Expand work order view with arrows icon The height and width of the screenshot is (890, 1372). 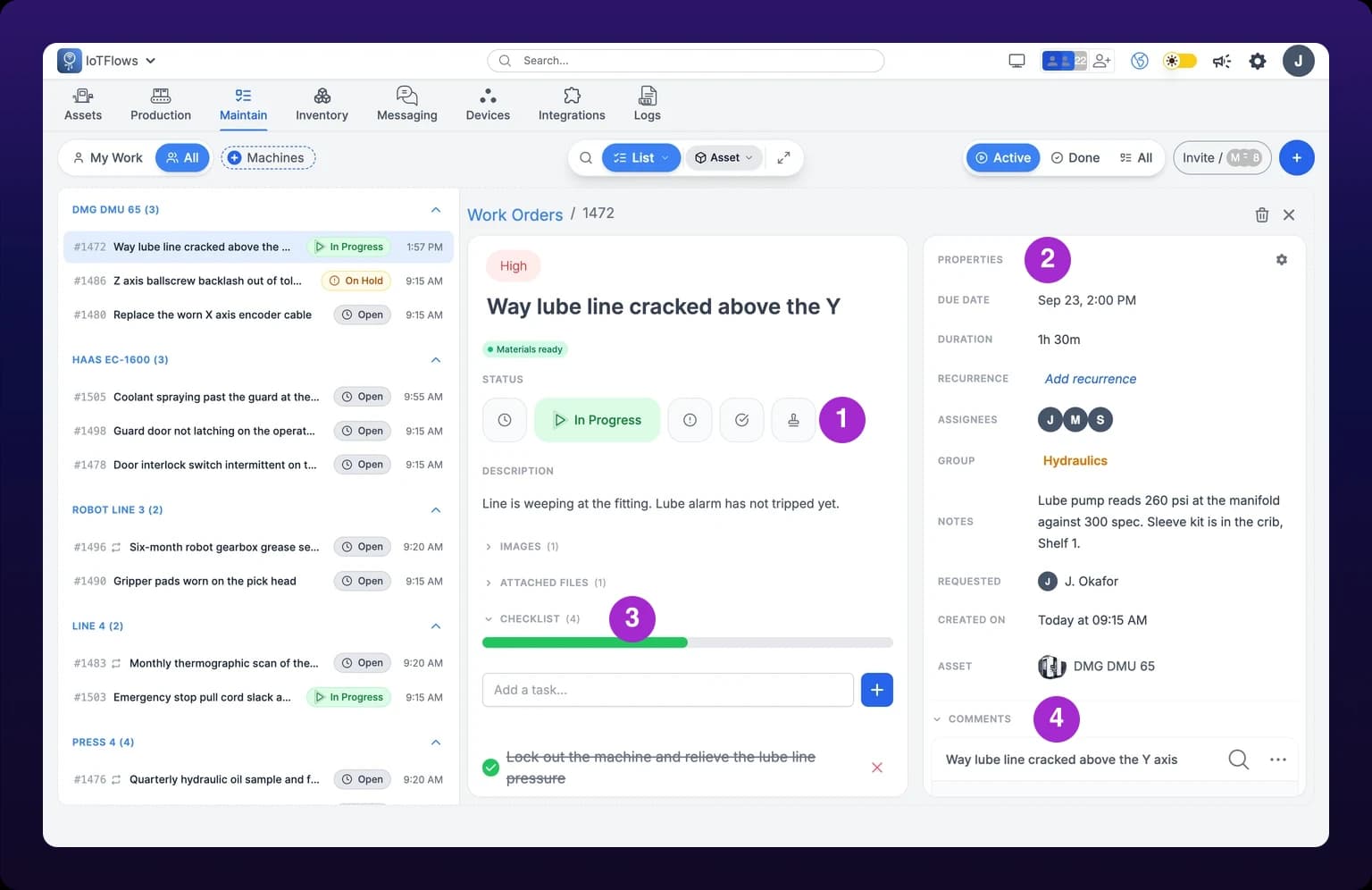coord(783,157)
